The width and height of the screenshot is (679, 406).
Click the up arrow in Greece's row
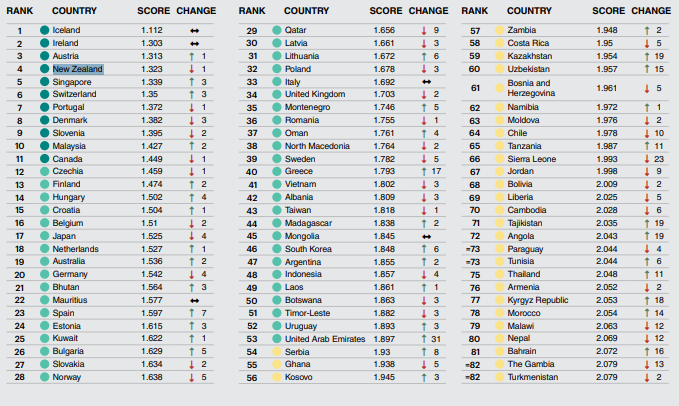coord(424,172)
